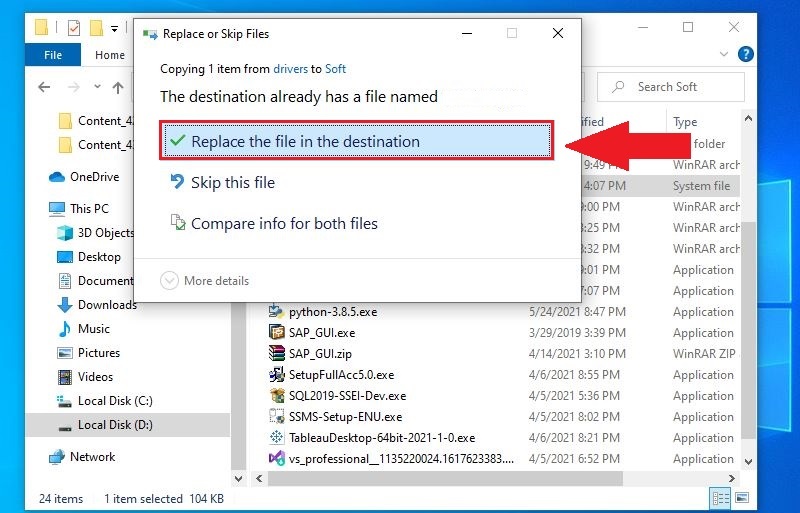The image size is (800, 513).
Task: Click the SSMS-Setup-ENU.exe file icon
Action: (277, 416)
